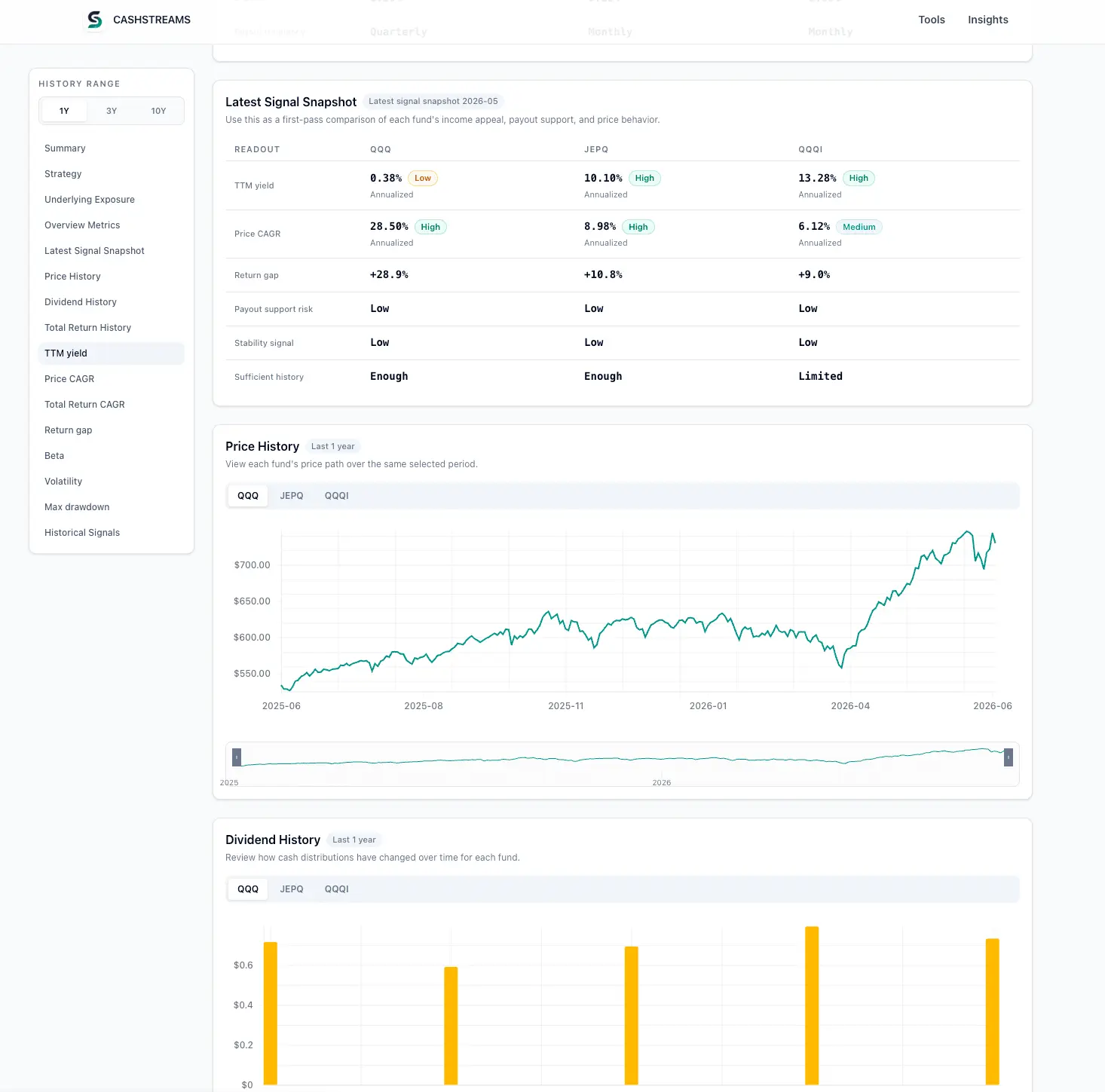Click the High badge for QQQI TTM yield
This screenshot has width=1105, height=1092.
pyautogui.click(x=859, y=179)
